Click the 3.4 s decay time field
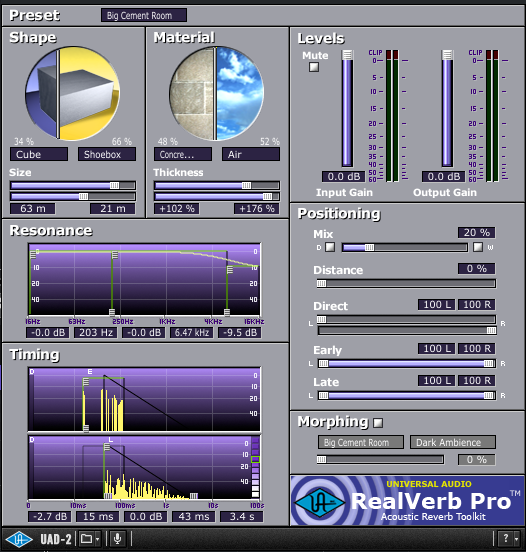Screen dimensions: 526x552 point(242,517)
